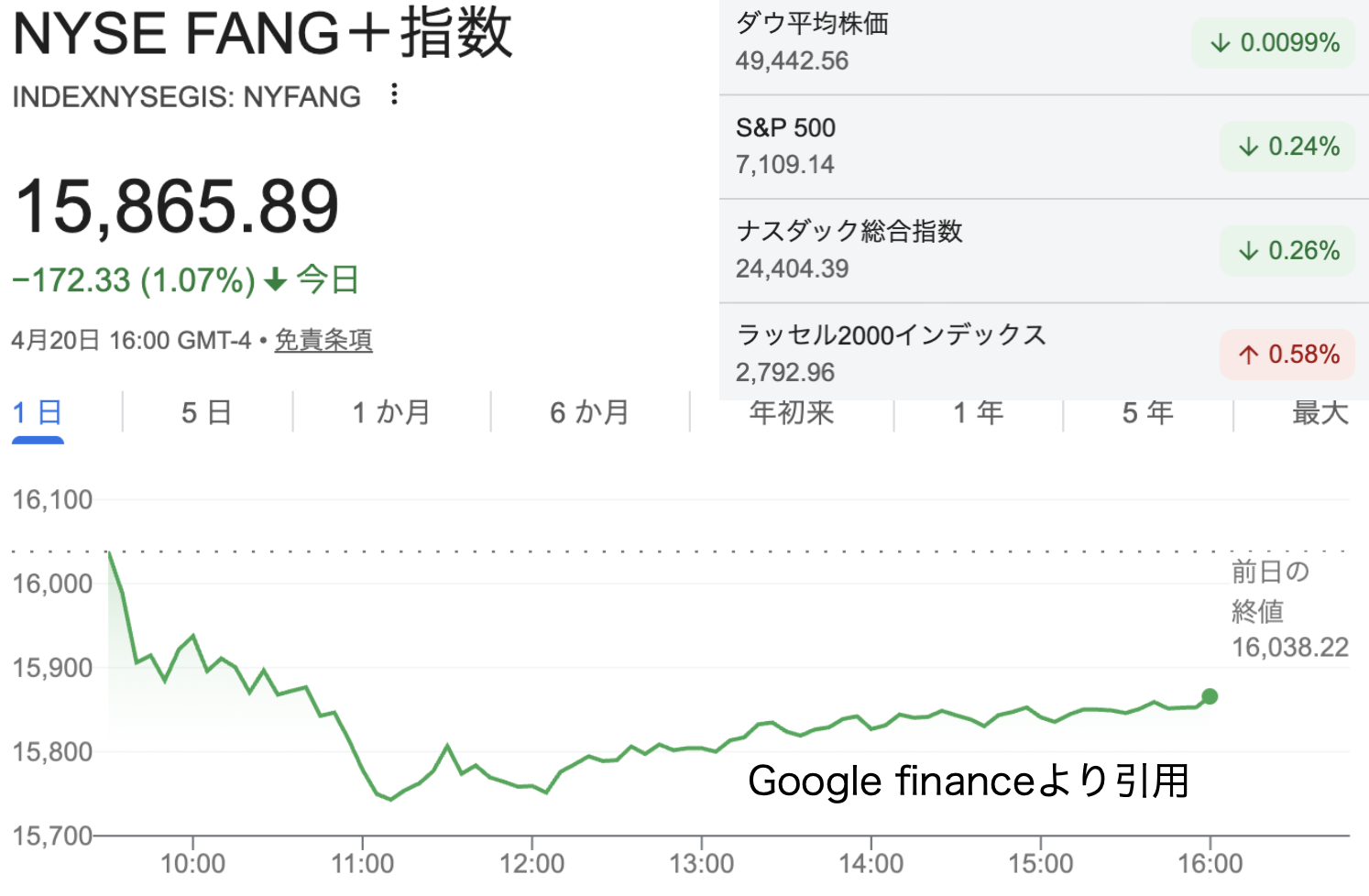Show the 6か月 chart range

[x=589, y=413]
